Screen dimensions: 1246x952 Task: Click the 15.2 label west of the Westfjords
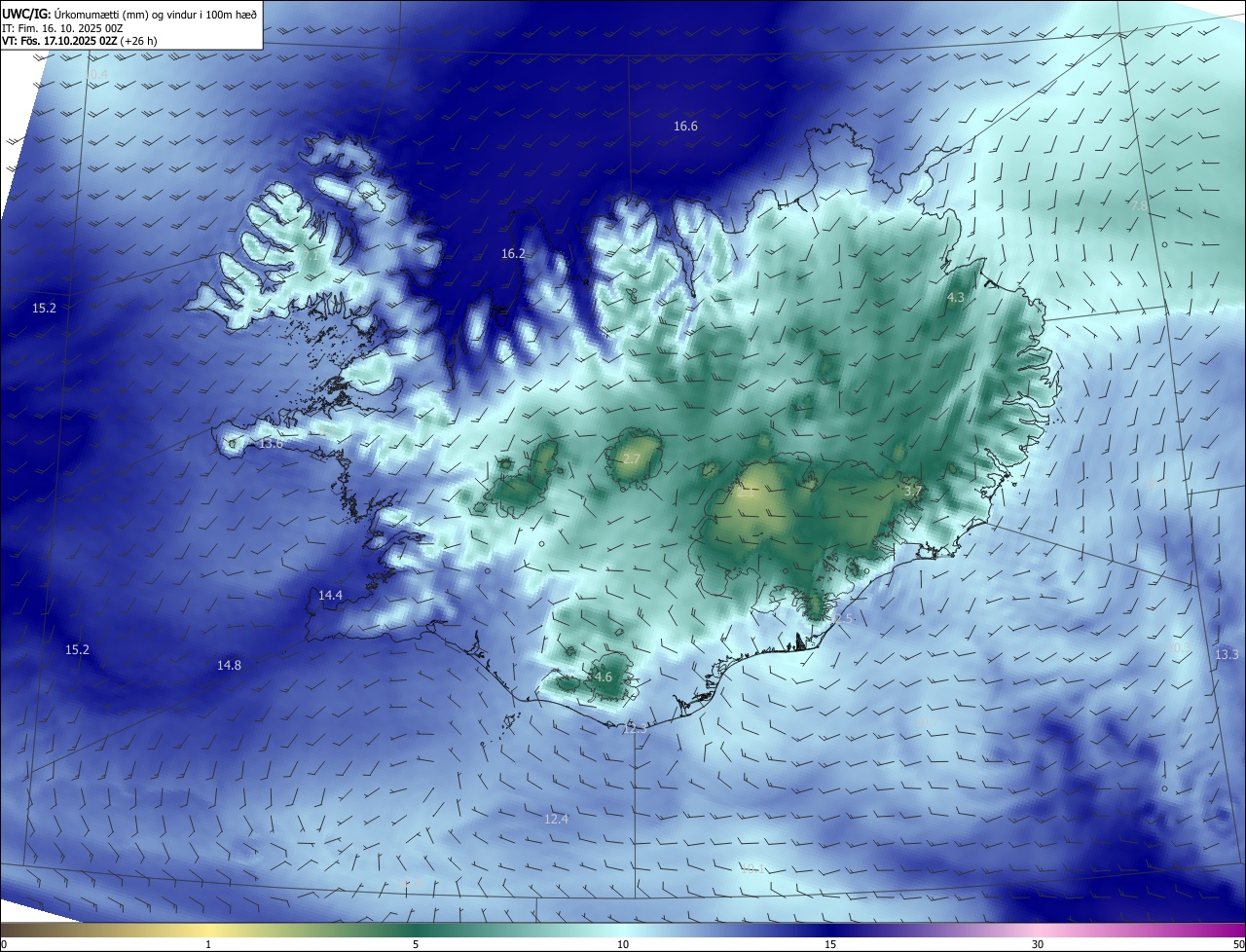44,308
